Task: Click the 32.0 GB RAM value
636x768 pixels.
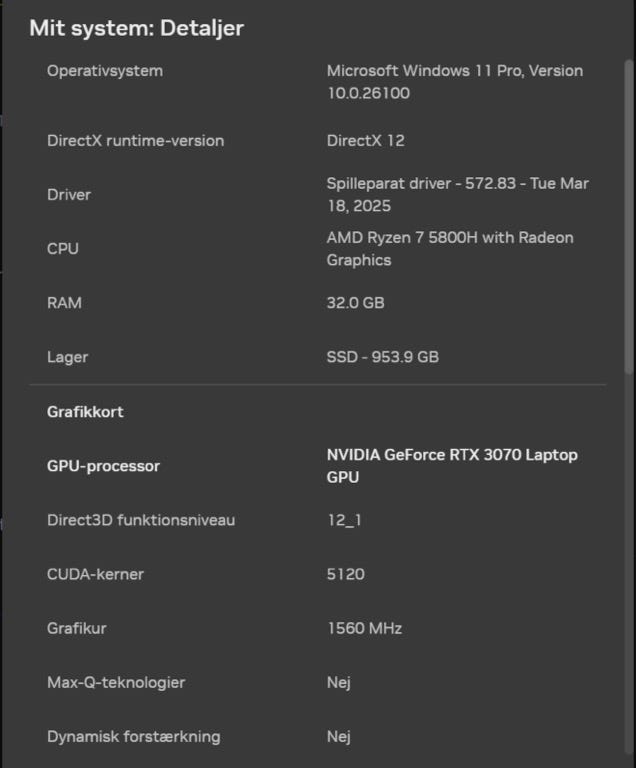Action: tap(355, 303)
